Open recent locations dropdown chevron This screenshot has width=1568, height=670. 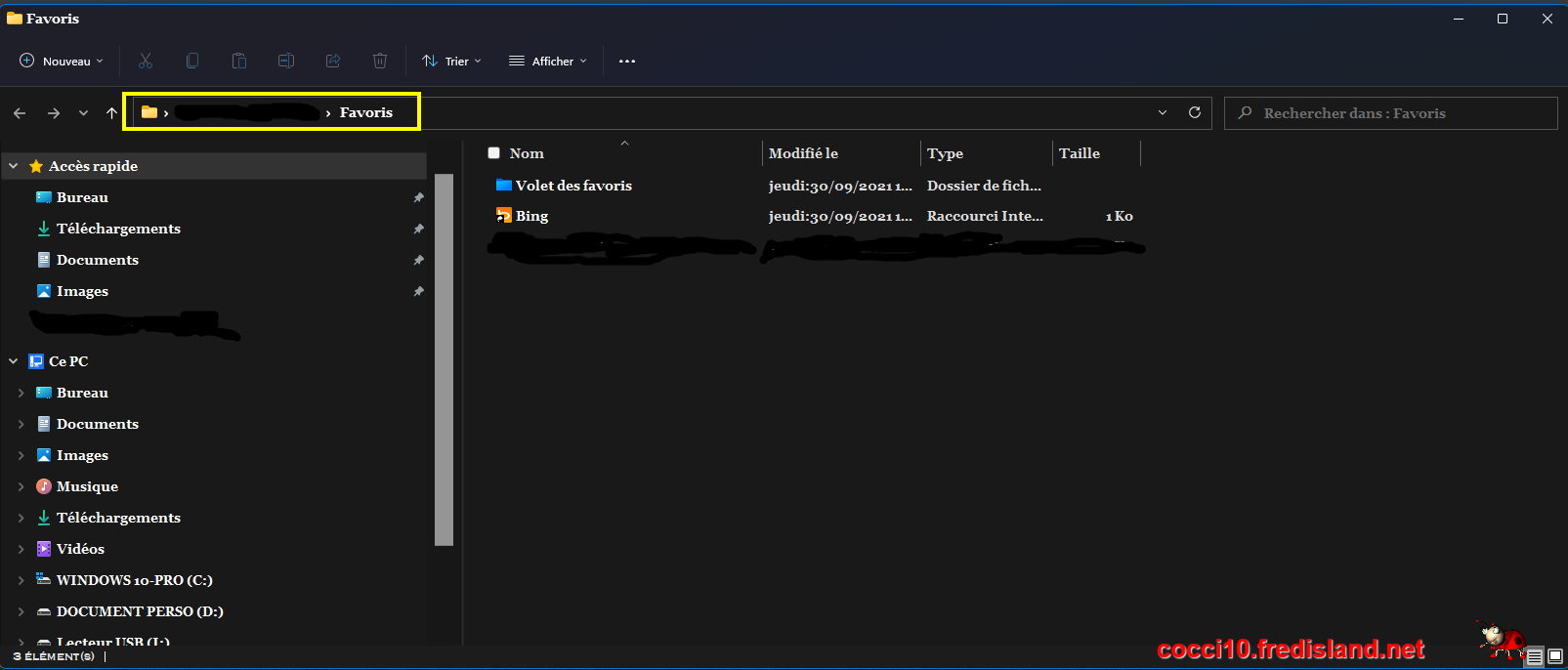coord(83,113)
